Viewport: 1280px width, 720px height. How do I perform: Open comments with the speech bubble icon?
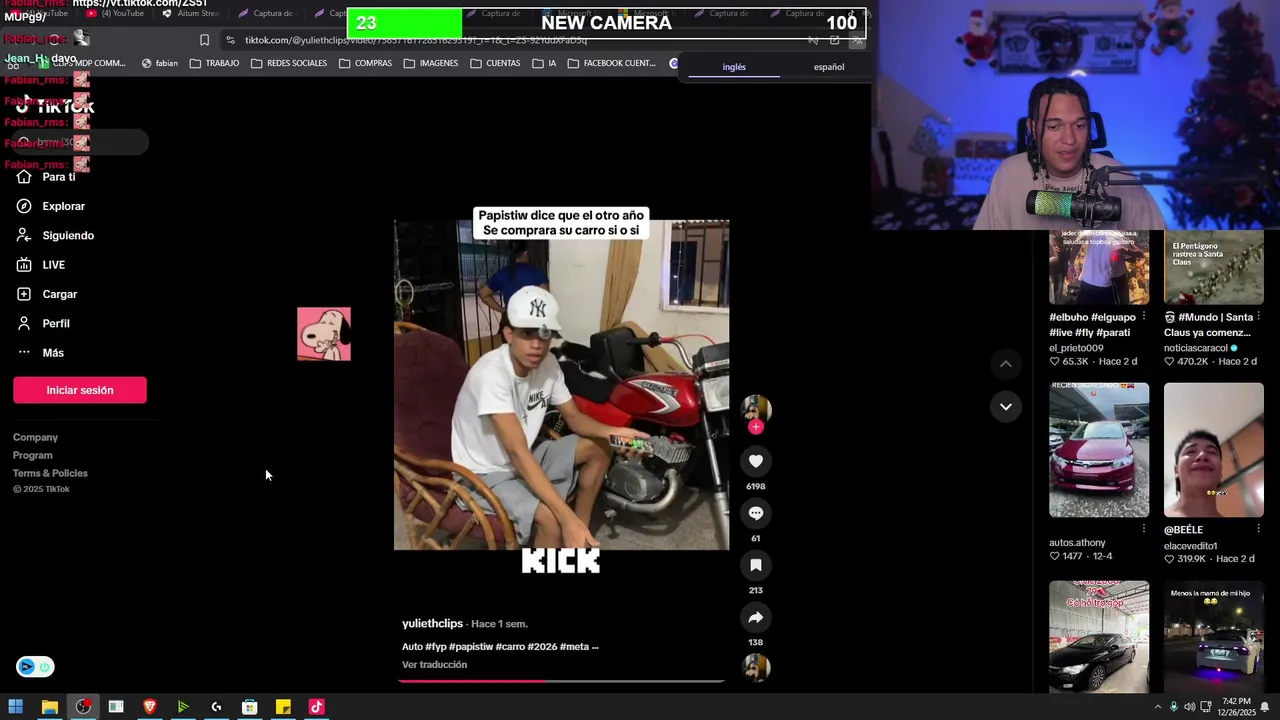(756, 513)
